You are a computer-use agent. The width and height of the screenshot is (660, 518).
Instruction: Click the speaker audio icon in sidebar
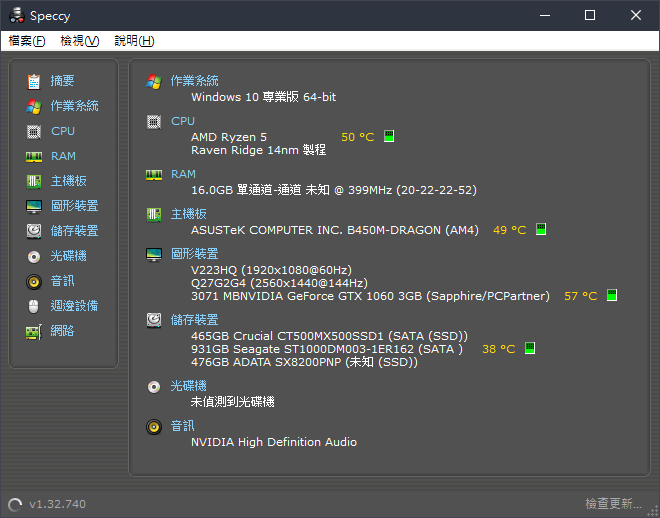tap(34, 282)
